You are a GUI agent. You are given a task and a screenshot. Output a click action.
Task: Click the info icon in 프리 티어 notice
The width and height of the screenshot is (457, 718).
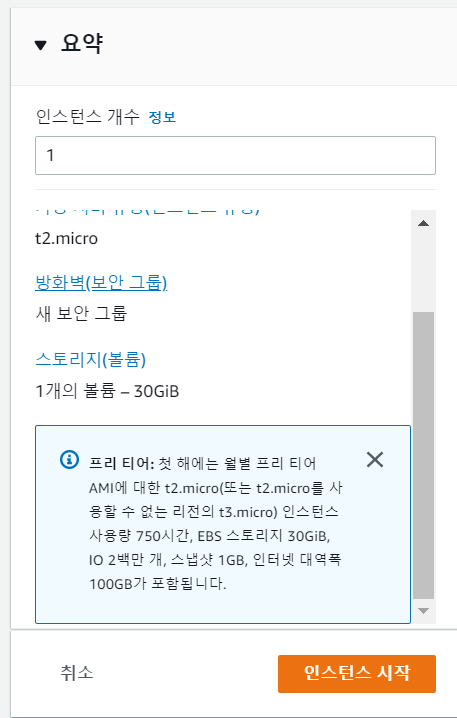click(x=69, y=459)
